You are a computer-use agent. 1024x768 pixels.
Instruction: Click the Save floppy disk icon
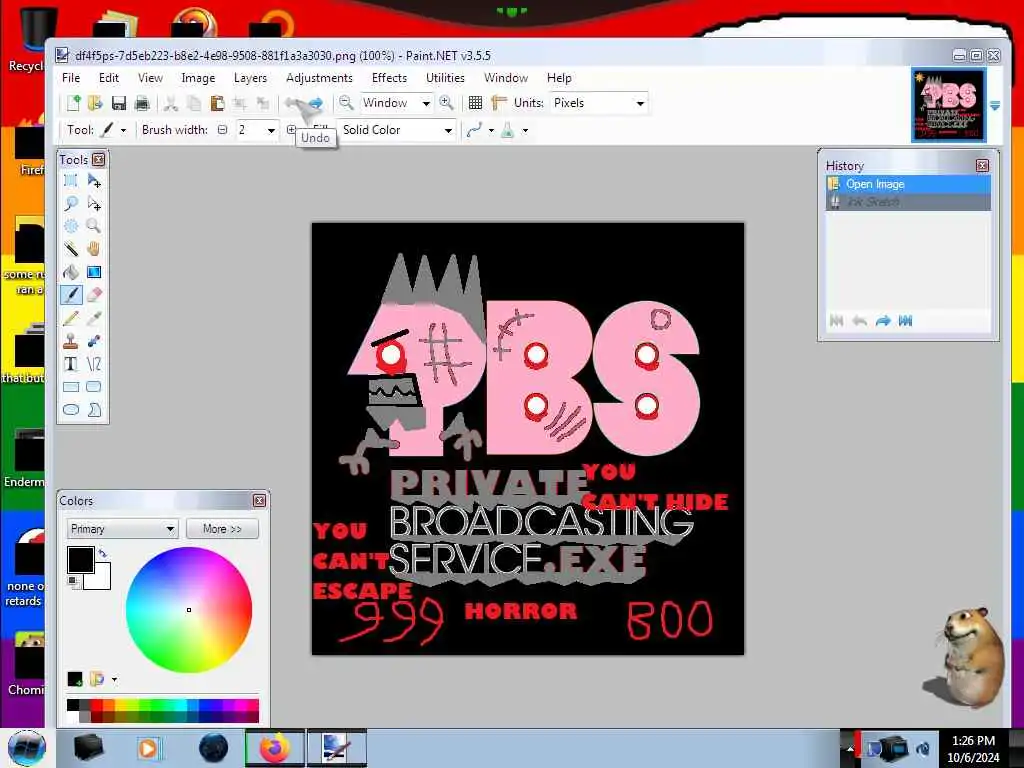pos(119,103)
